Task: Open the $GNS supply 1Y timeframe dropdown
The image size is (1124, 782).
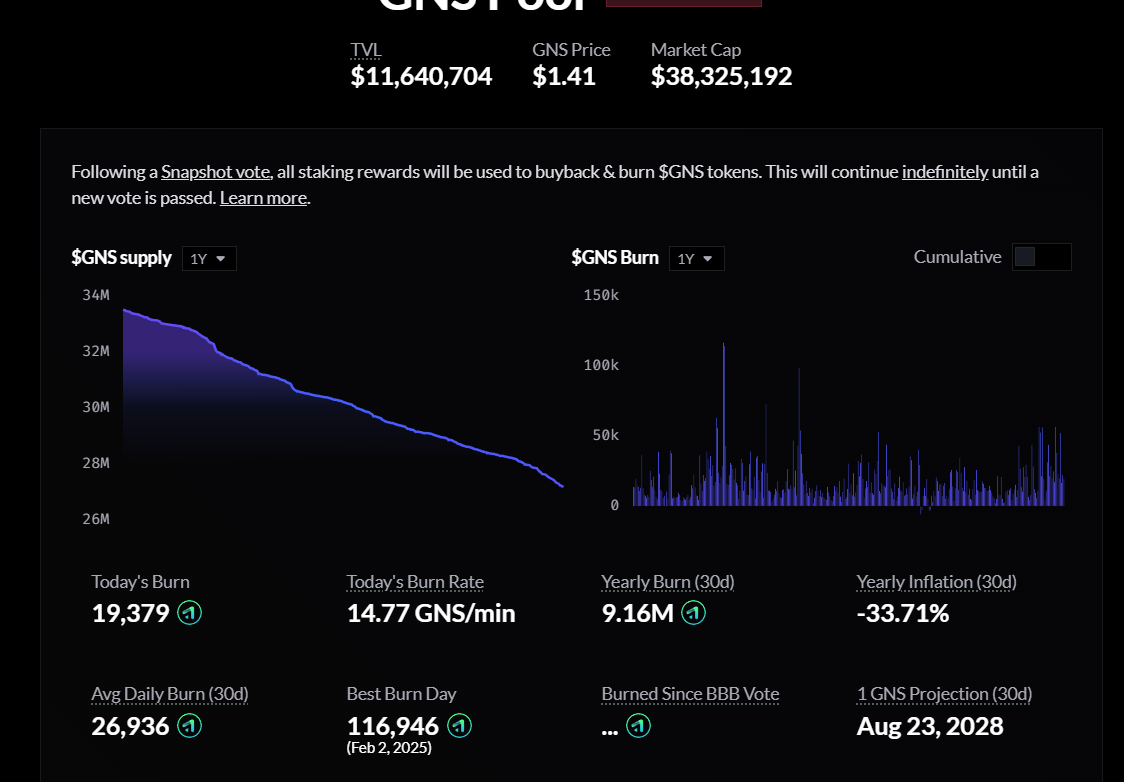Action: tap(209, 258)
